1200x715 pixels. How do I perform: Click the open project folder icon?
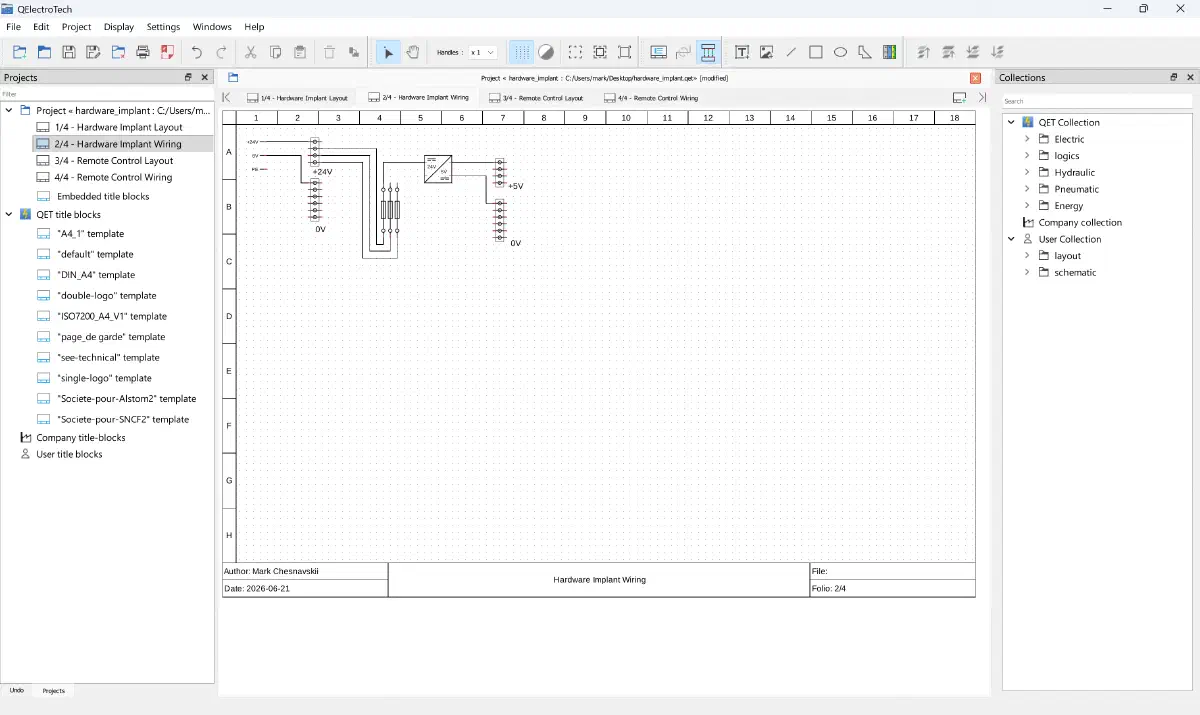click(44, 52)
